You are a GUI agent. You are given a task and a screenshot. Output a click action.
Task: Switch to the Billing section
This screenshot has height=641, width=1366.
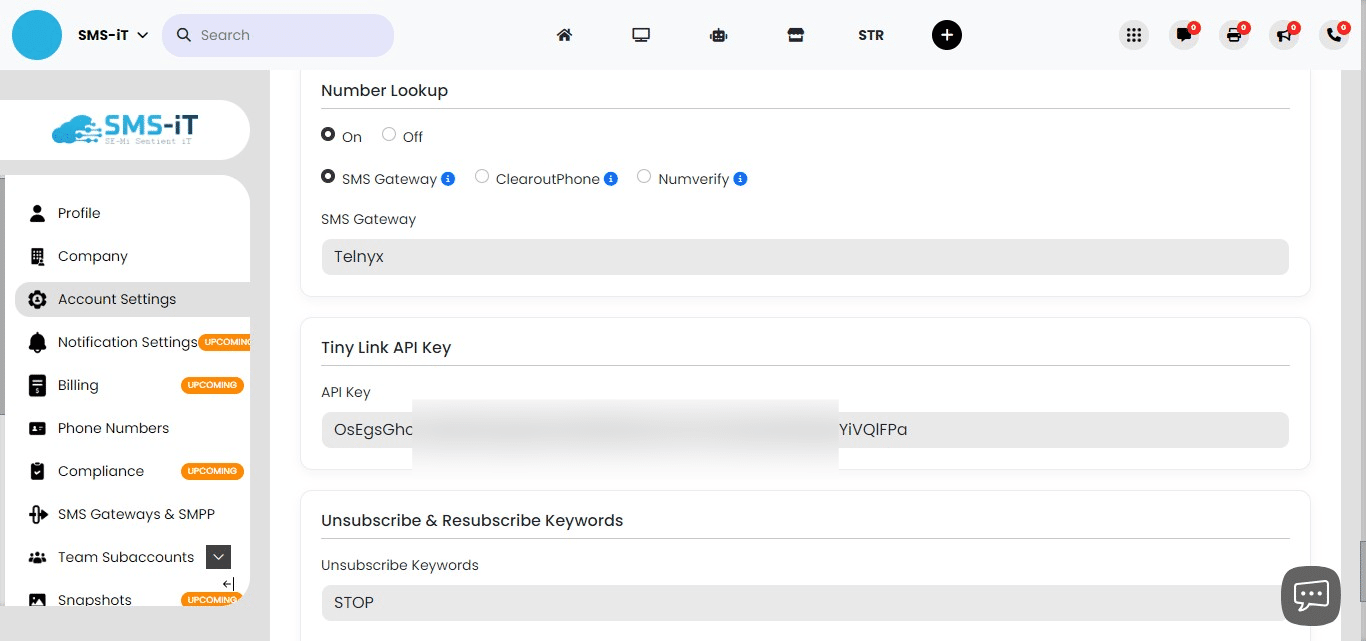click(x=78, y=385)
